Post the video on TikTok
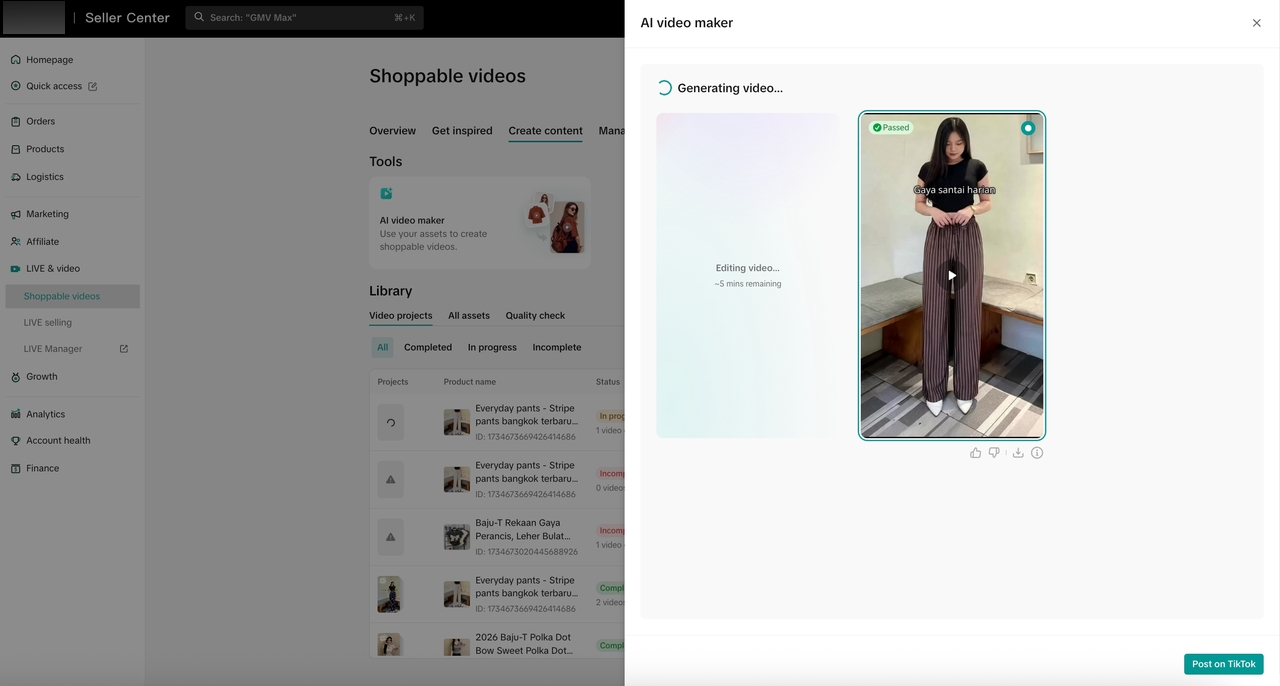The height and width of the screenshot is (686, 1280). (x=1223, y=664)
